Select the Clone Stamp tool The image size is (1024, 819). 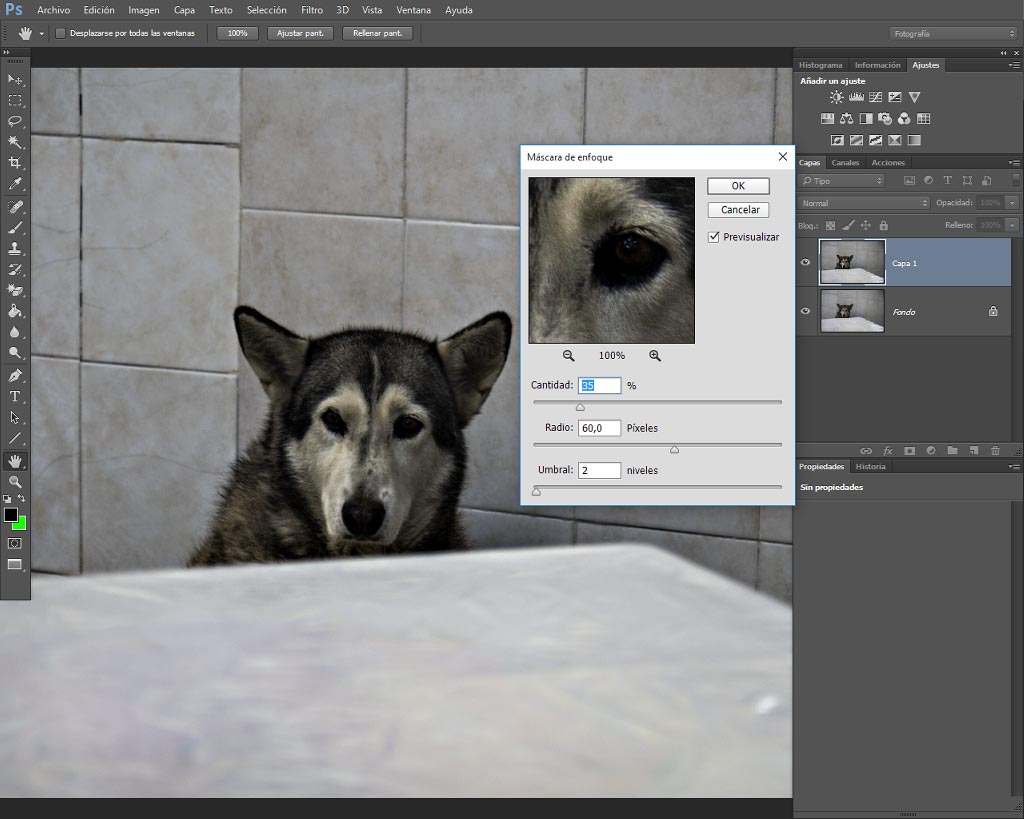pos(14,249)
